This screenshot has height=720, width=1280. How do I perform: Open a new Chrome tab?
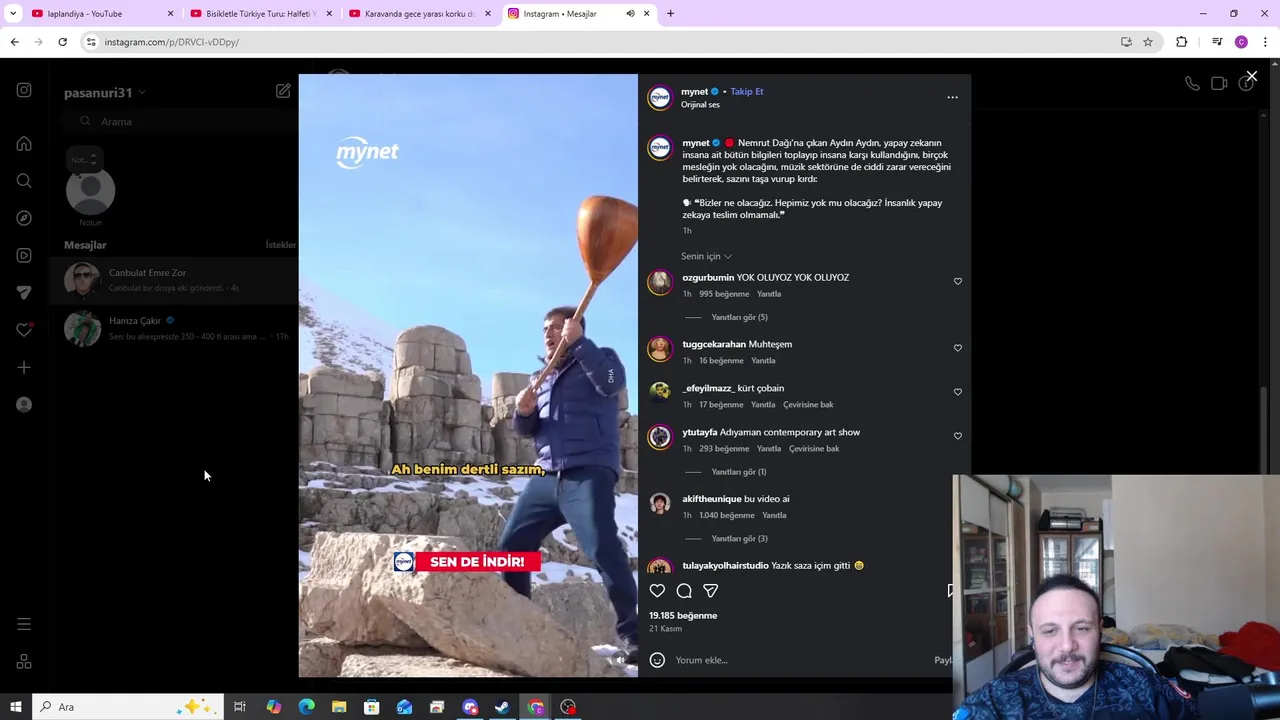670,14
